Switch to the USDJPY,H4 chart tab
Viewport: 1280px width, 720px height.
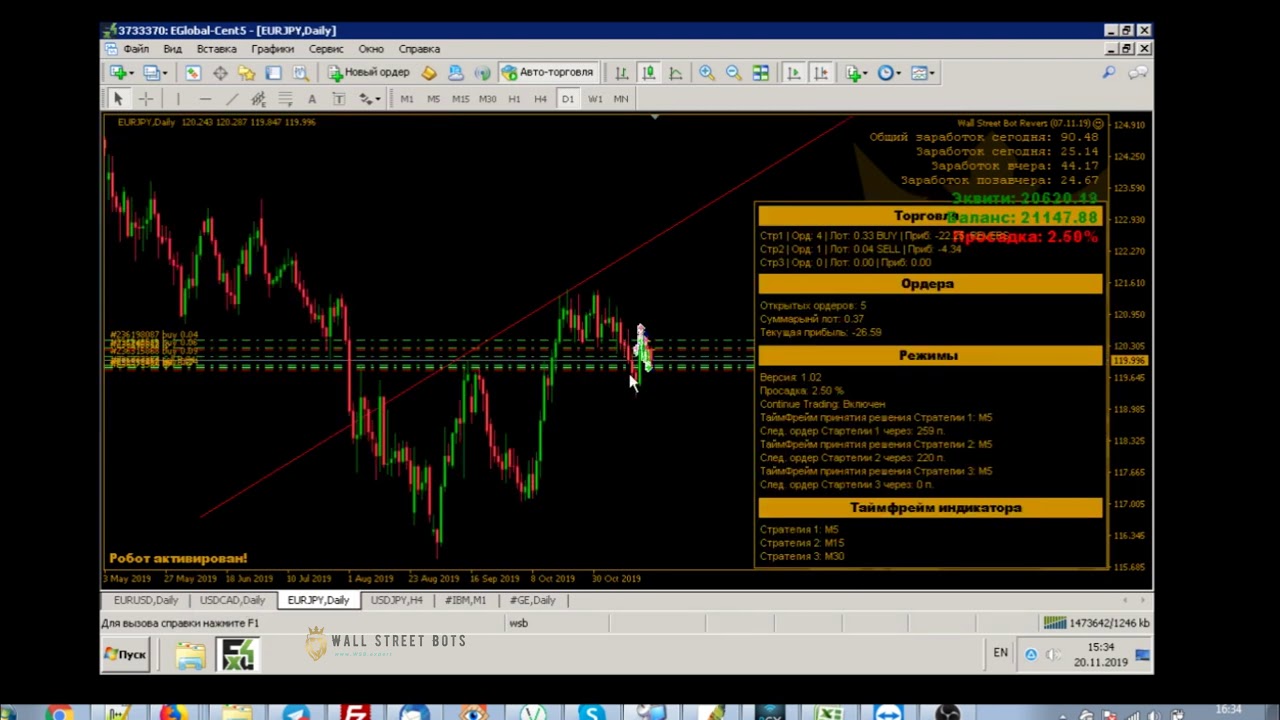click(396, 600)
